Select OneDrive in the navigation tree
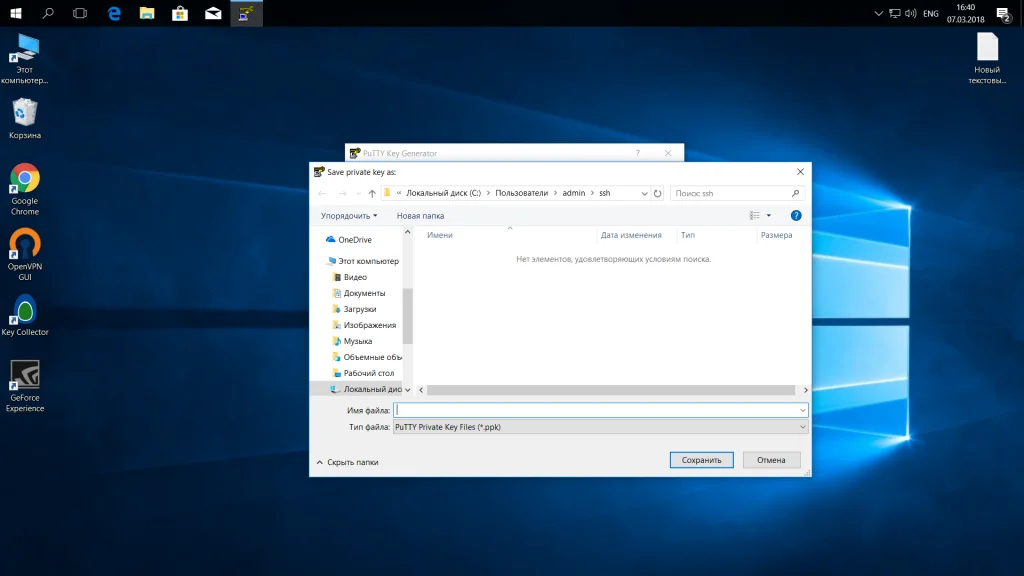Image resolution: width=1024 pixels, height=576 pixels. click(x=354, y=240)
